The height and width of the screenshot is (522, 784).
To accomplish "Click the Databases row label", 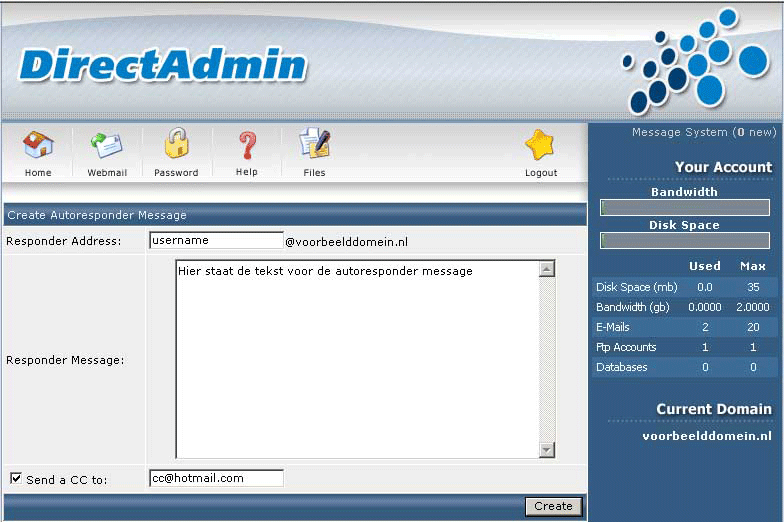I will click(x=622, y=367).
